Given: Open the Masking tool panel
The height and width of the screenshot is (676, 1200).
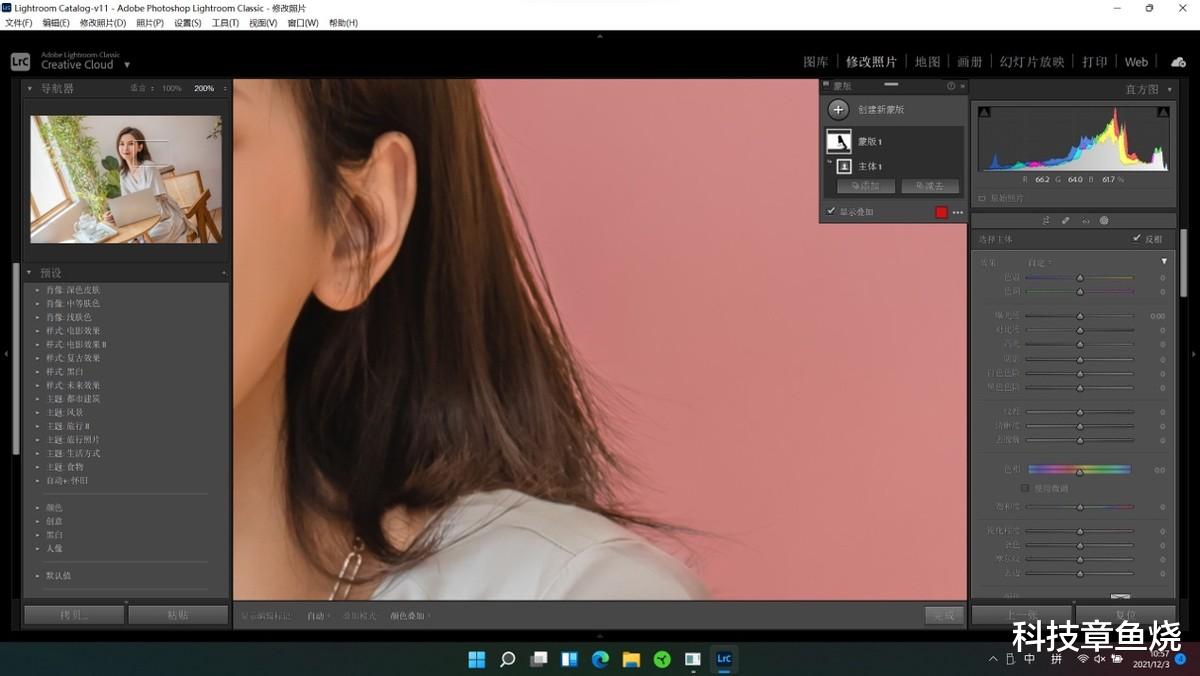Looking at the screenshot, I should [x=1104, y=220].
